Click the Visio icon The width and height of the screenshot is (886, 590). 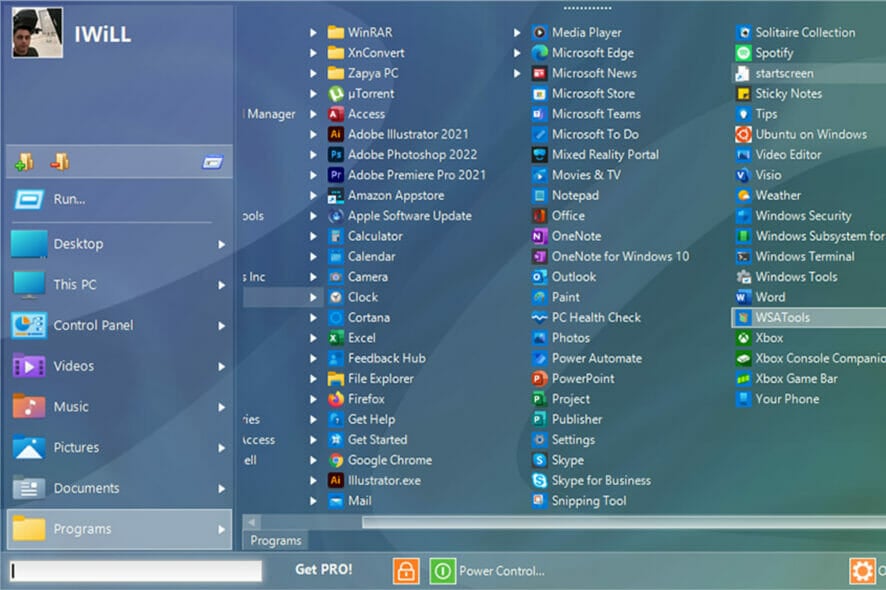(743, 175)
